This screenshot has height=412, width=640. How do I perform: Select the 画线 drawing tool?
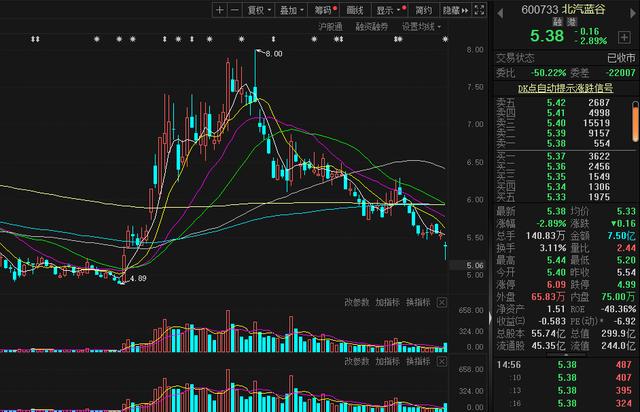[355, 10]
